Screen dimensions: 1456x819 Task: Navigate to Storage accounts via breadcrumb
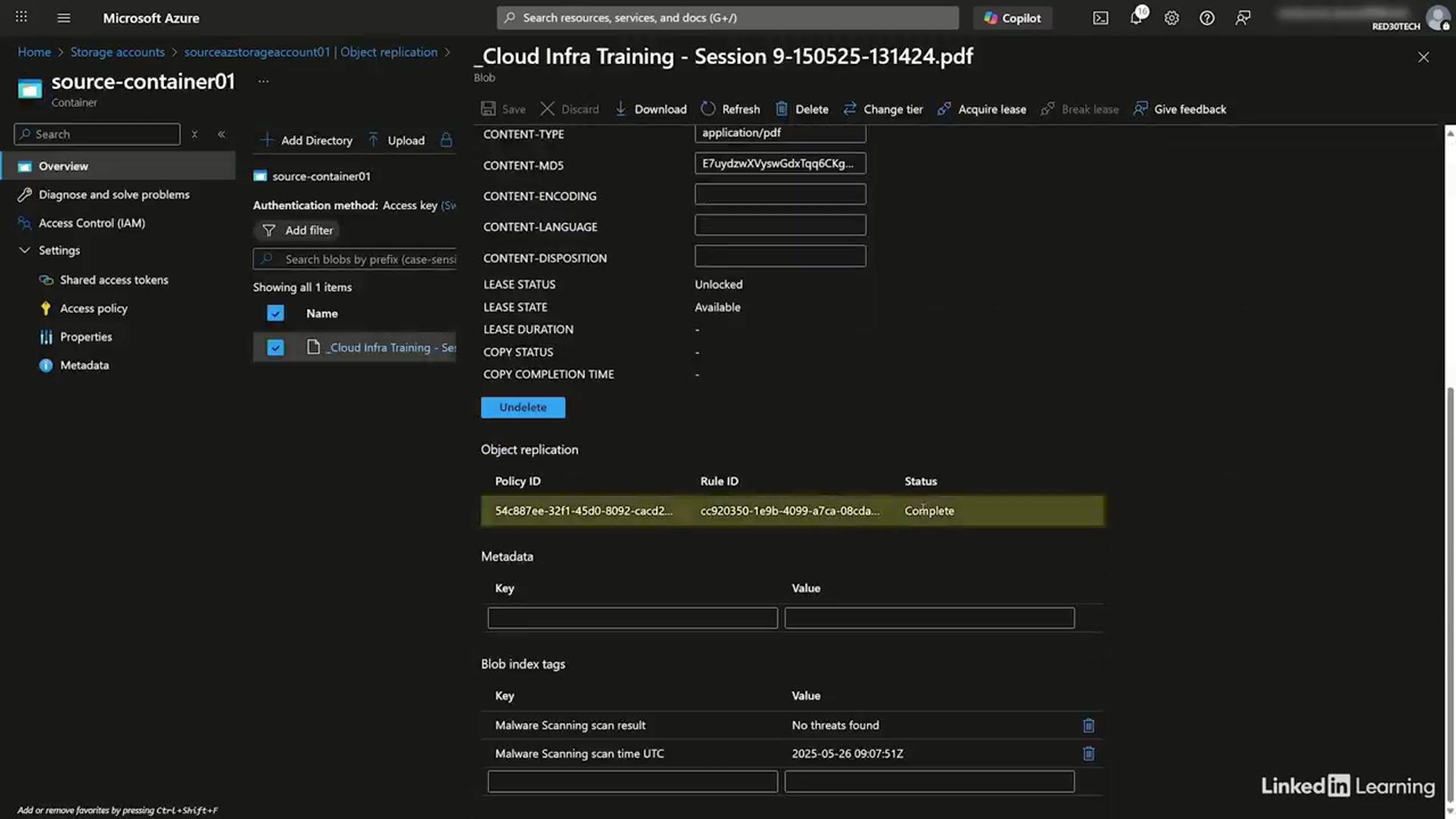tap(117, 52)
